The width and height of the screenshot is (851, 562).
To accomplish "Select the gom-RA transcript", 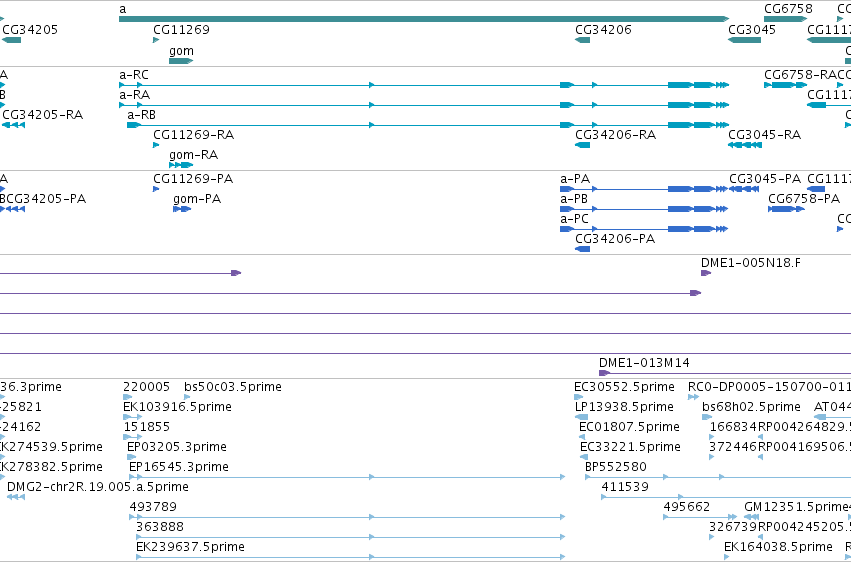I will pyautogui.click(x=181, y=165).
